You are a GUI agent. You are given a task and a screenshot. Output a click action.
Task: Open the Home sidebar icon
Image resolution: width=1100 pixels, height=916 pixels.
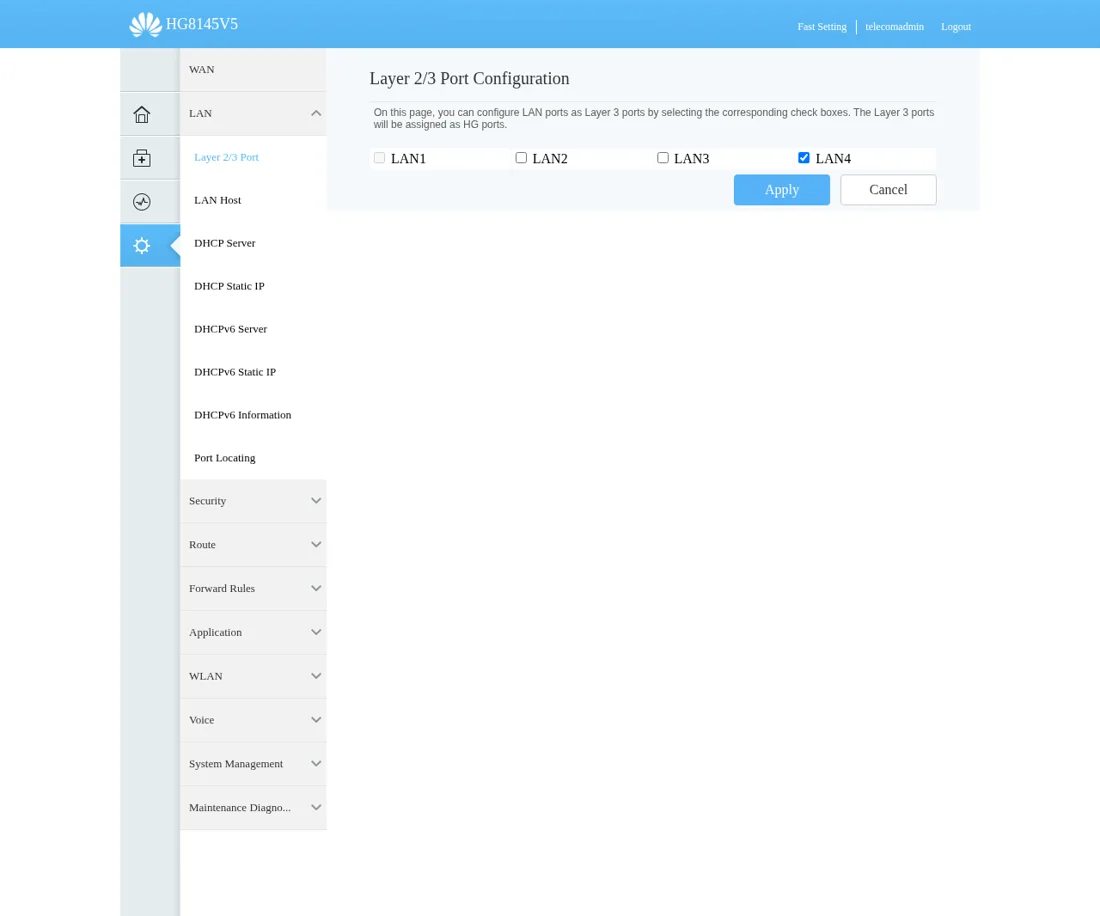pos(142,114)
